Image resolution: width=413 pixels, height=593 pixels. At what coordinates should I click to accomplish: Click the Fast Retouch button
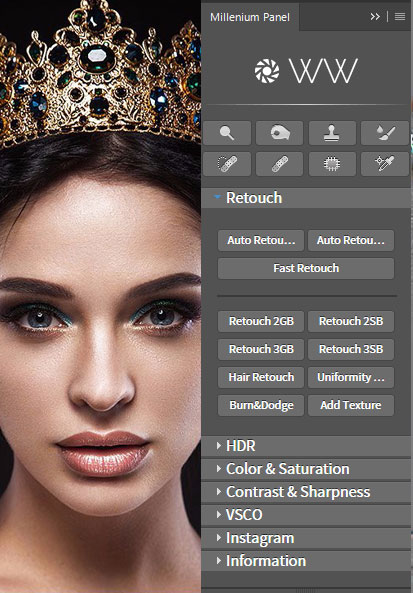coord(306,268)
